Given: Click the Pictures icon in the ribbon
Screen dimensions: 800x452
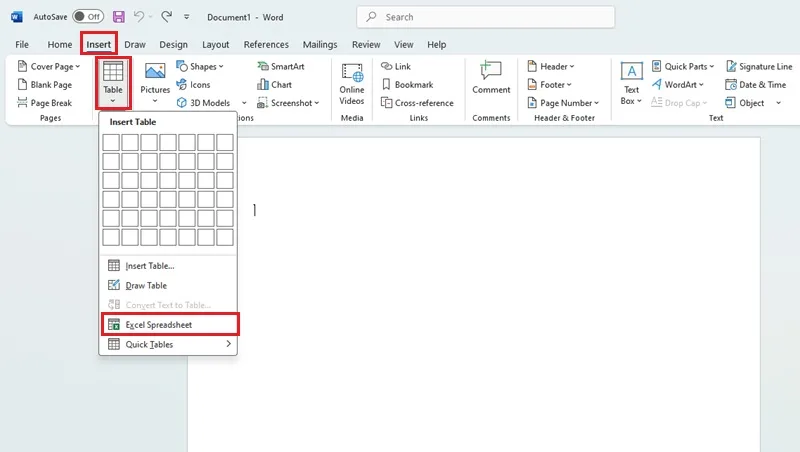Looking at the screenshot, I should click(155, 71).
